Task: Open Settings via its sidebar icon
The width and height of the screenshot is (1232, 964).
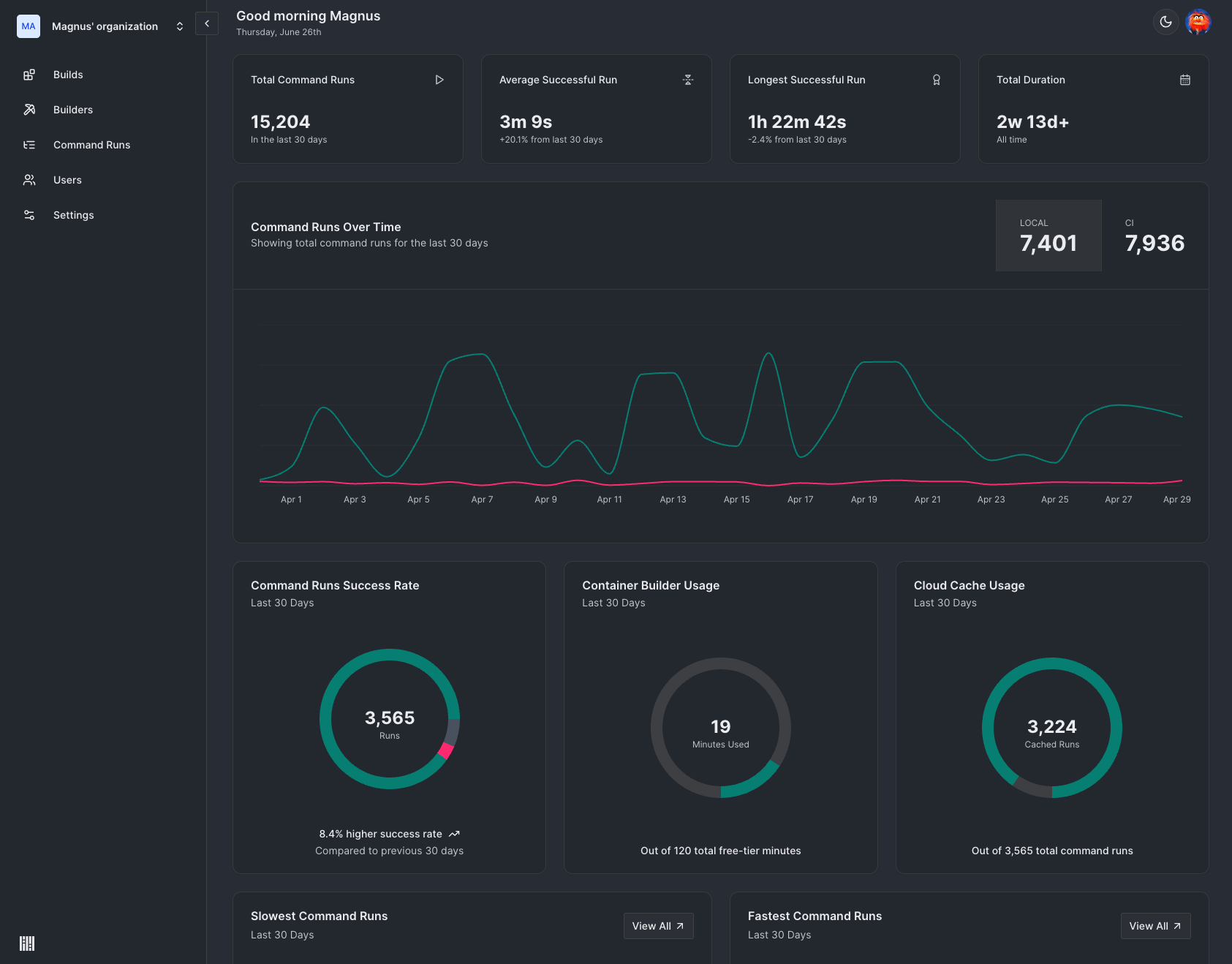Action: [29, 214]
